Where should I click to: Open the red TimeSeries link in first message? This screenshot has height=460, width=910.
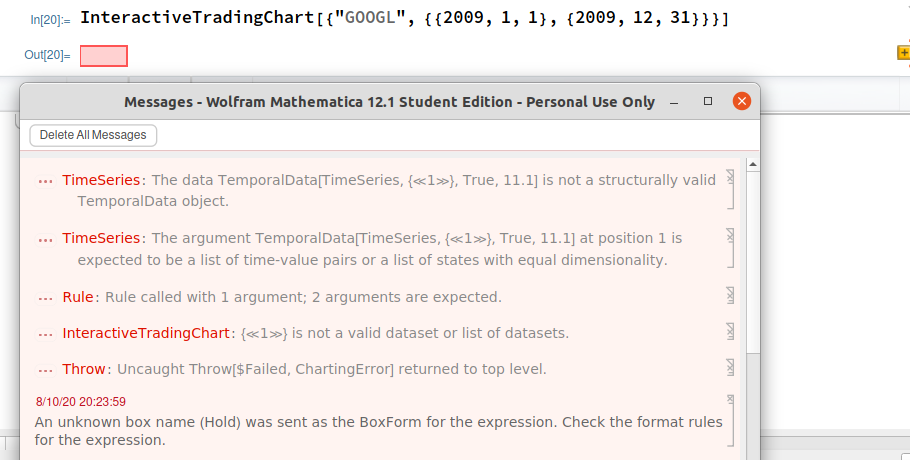[x=101, y=180]
